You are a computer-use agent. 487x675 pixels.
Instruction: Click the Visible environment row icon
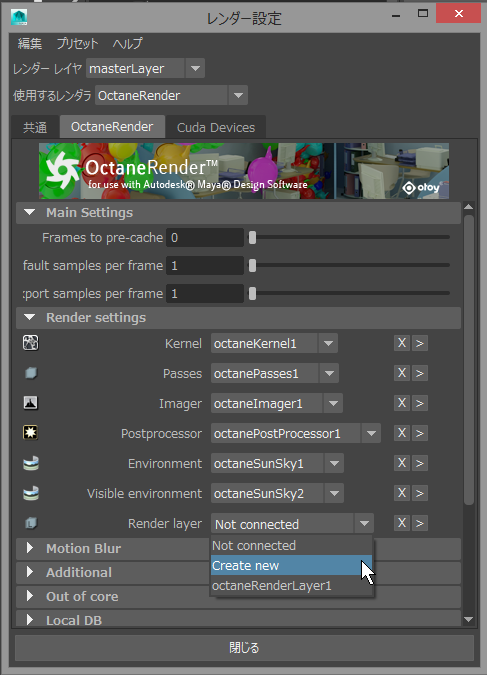coord(31,493)
